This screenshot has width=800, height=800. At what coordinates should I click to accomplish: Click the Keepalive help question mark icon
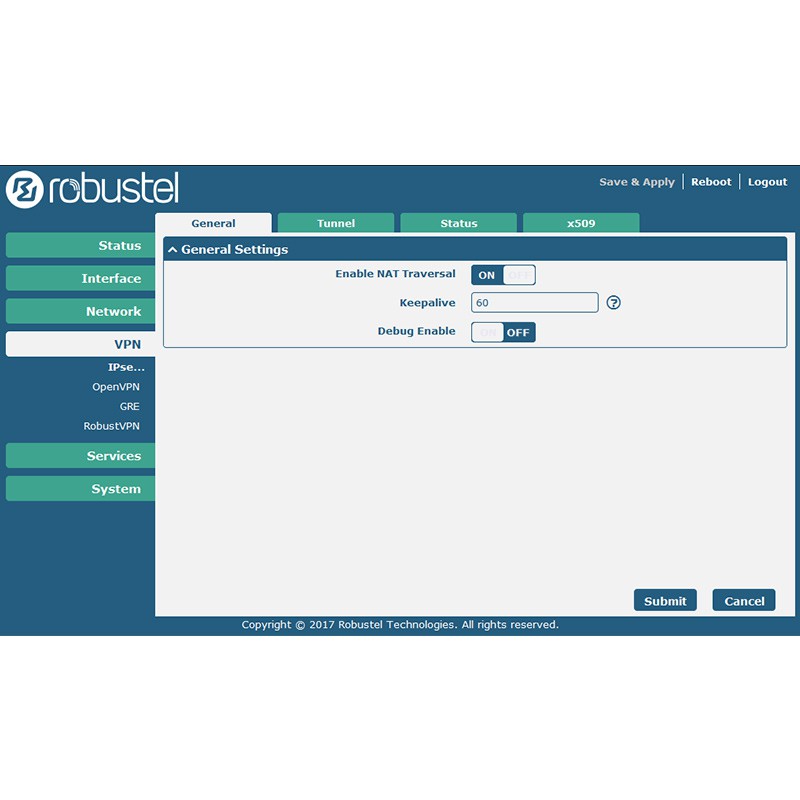(x=614, y=303)
